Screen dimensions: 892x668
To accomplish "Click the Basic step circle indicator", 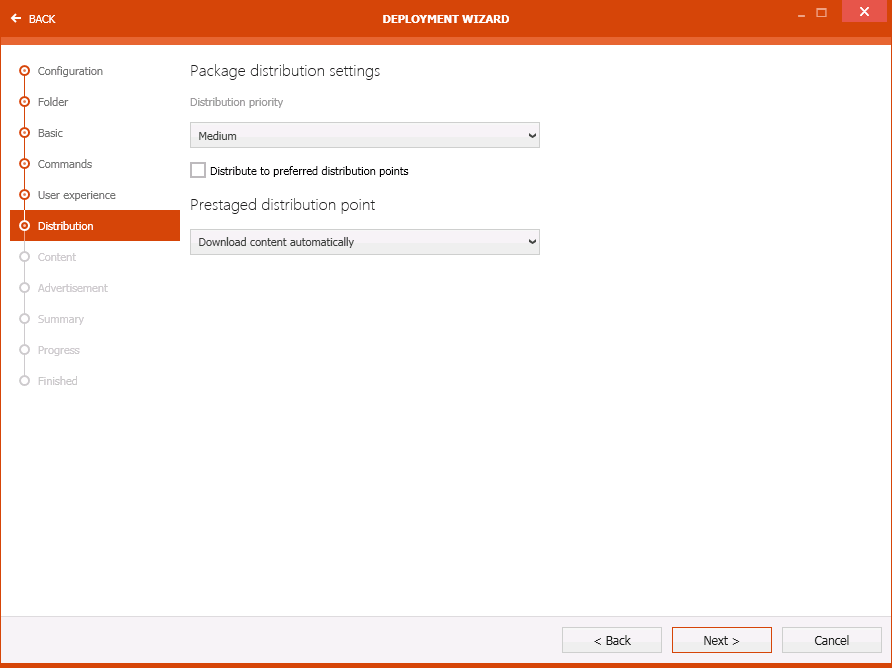I will point(23,133).
